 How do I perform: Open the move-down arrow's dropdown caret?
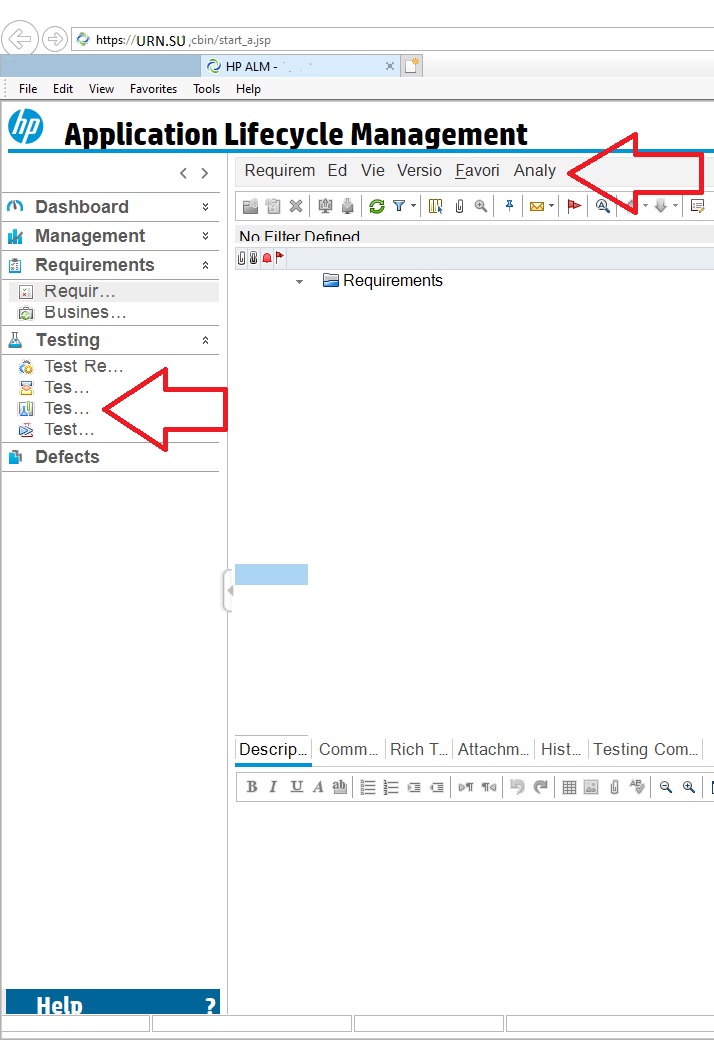click(x=675, y=206)
